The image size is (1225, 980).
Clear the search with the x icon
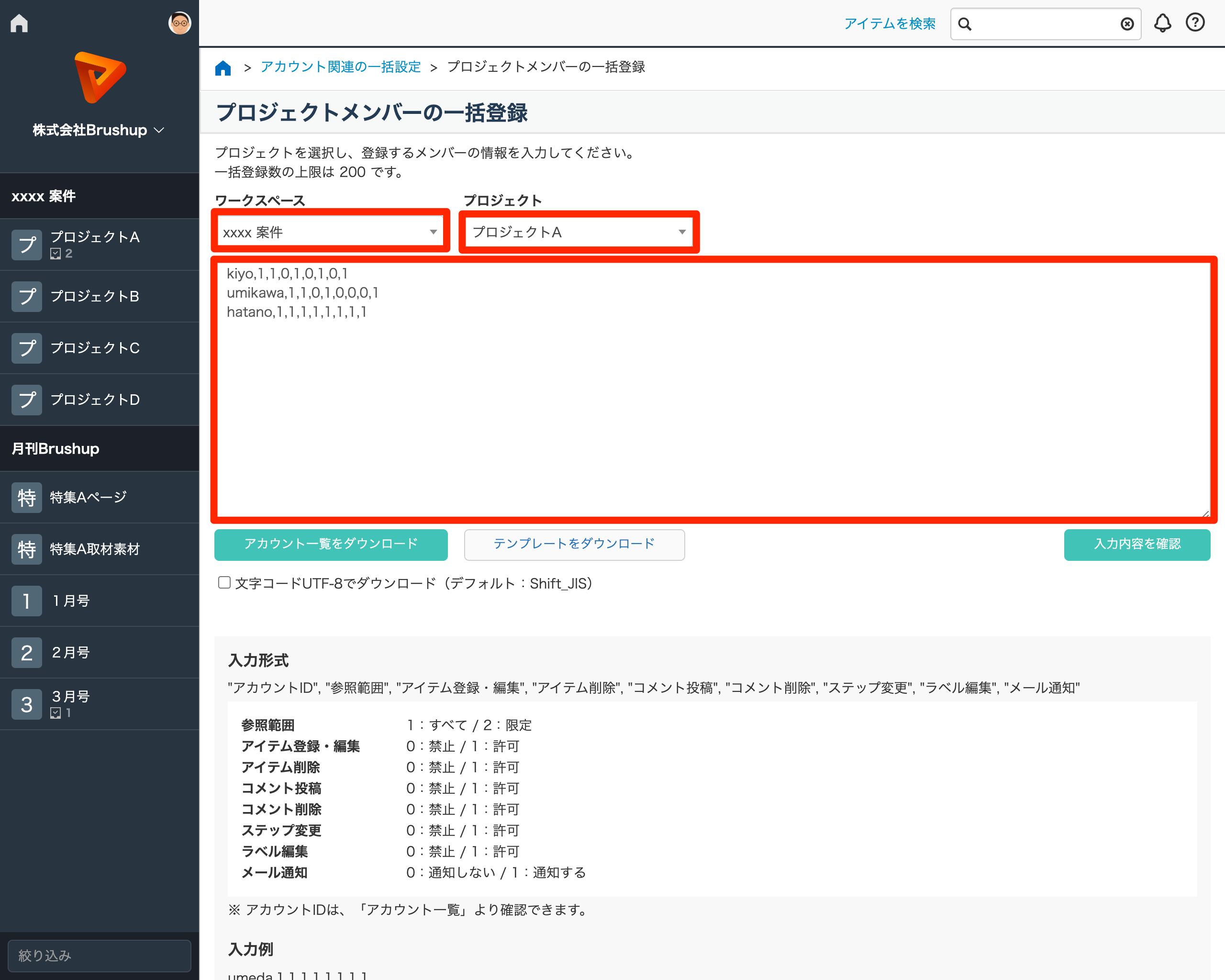[1127, 24]
